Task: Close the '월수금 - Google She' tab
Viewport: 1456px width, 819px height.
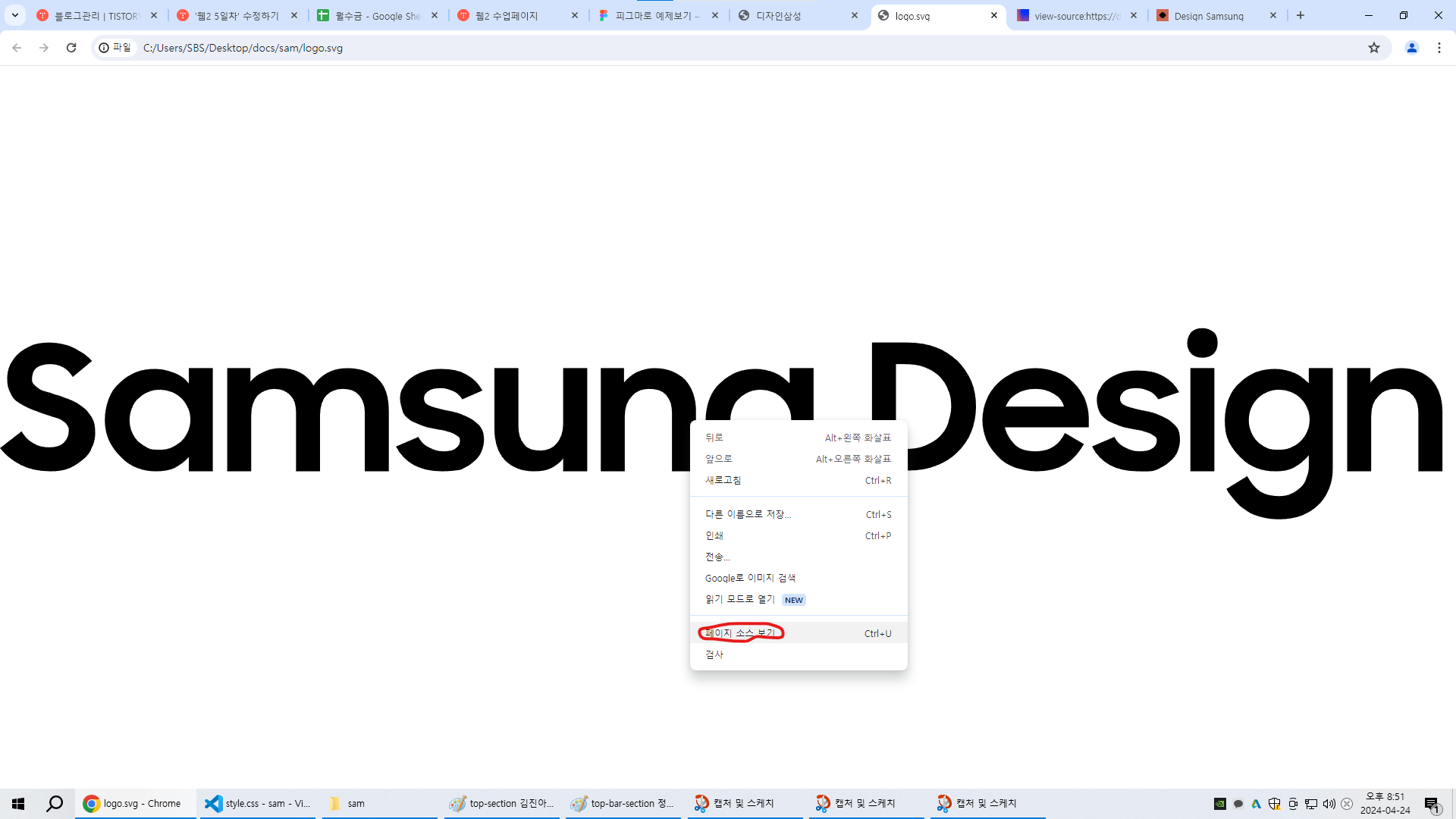Action: [x=435, y=15]
